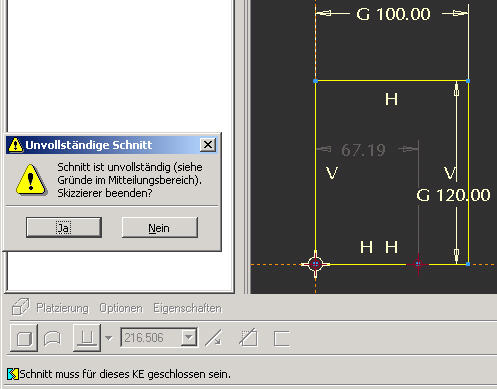Click the weak dimension 67.19
The width and height of the screenshot is (497, 389).
(x=363, y=150)
